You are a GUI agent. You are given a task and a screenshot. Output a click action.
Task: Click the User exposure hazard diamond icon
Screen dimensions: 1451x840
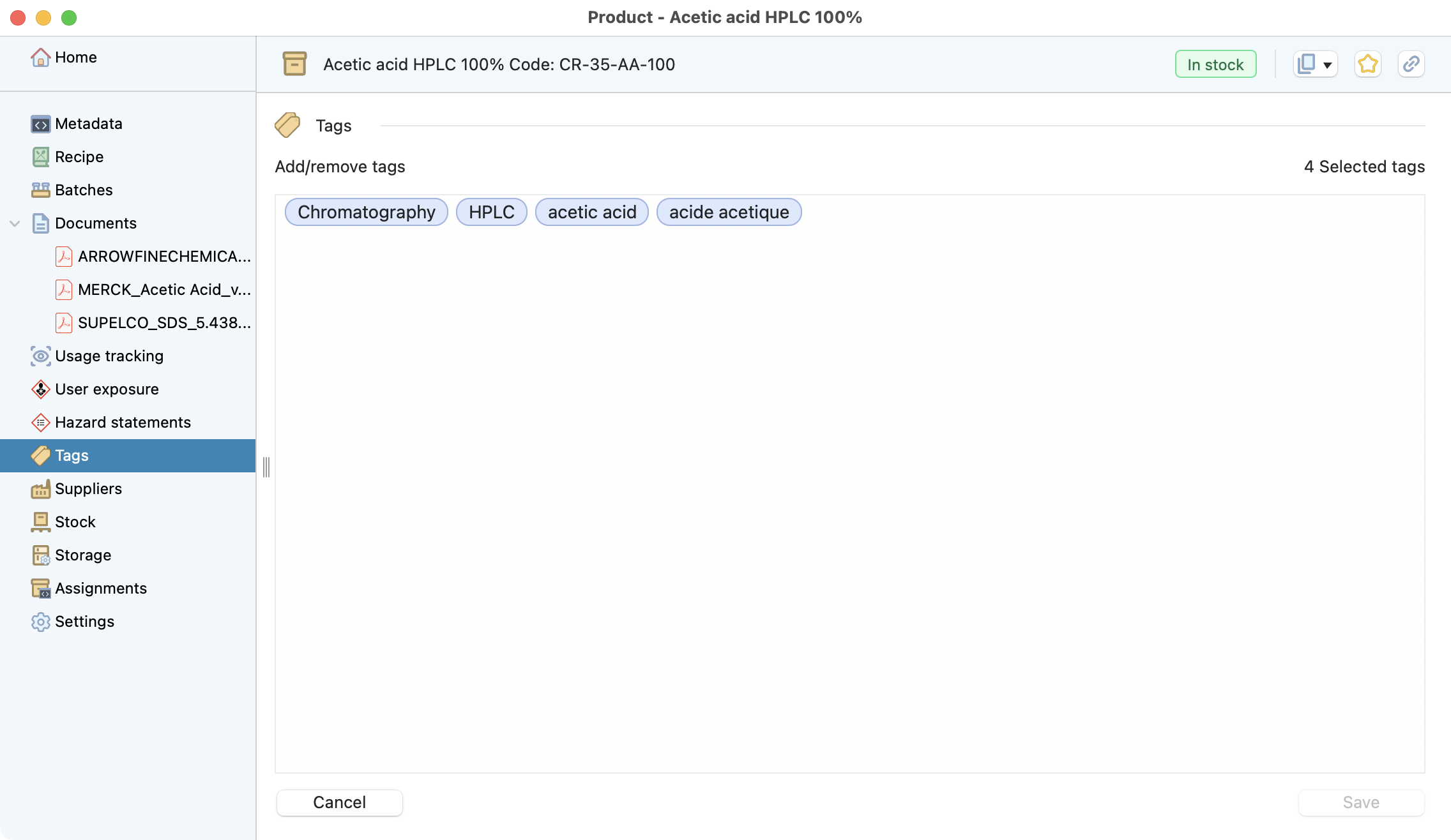coord(40,389)
